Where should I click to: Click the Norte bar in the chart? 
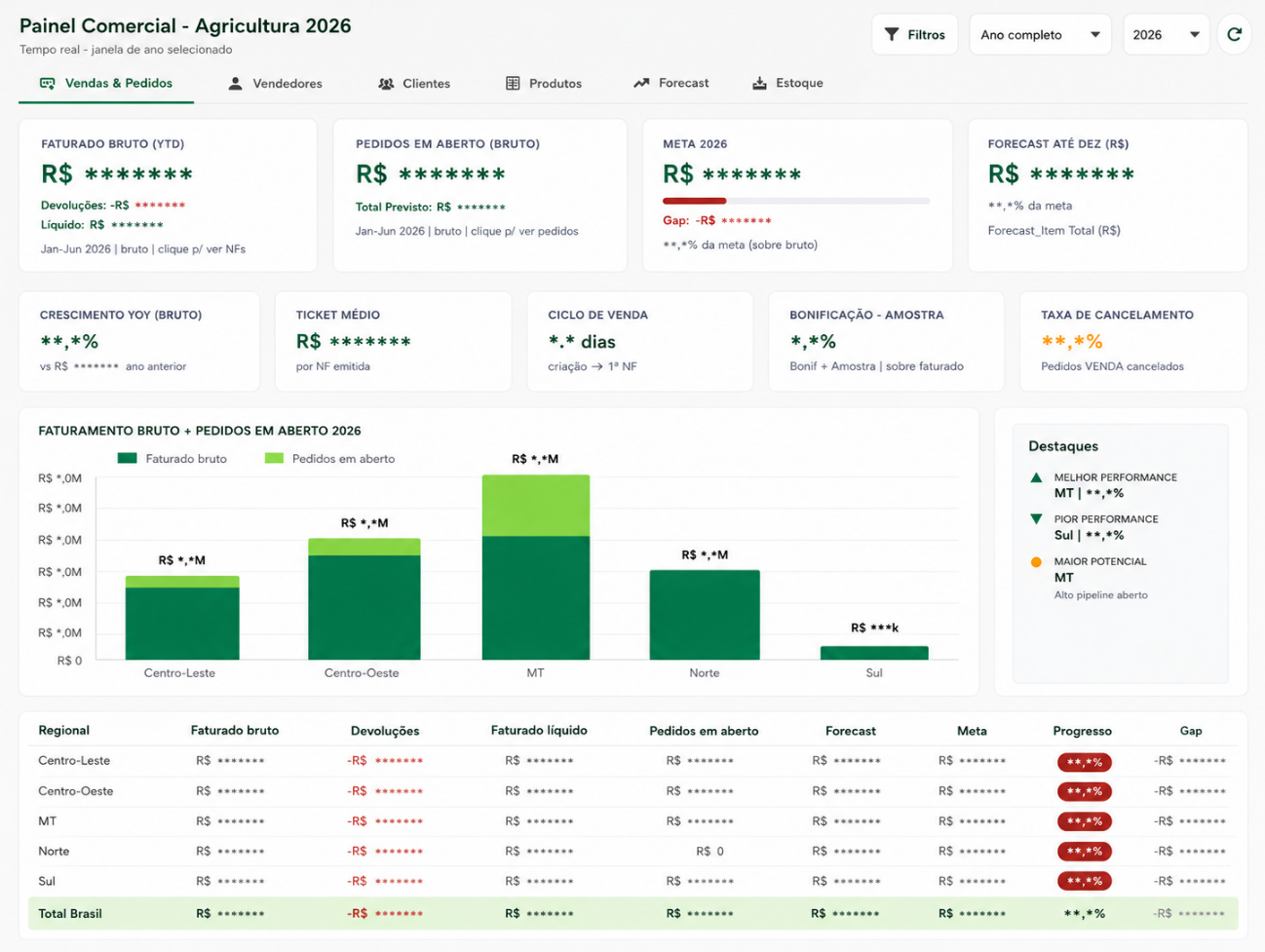click(x=705, y=615)
